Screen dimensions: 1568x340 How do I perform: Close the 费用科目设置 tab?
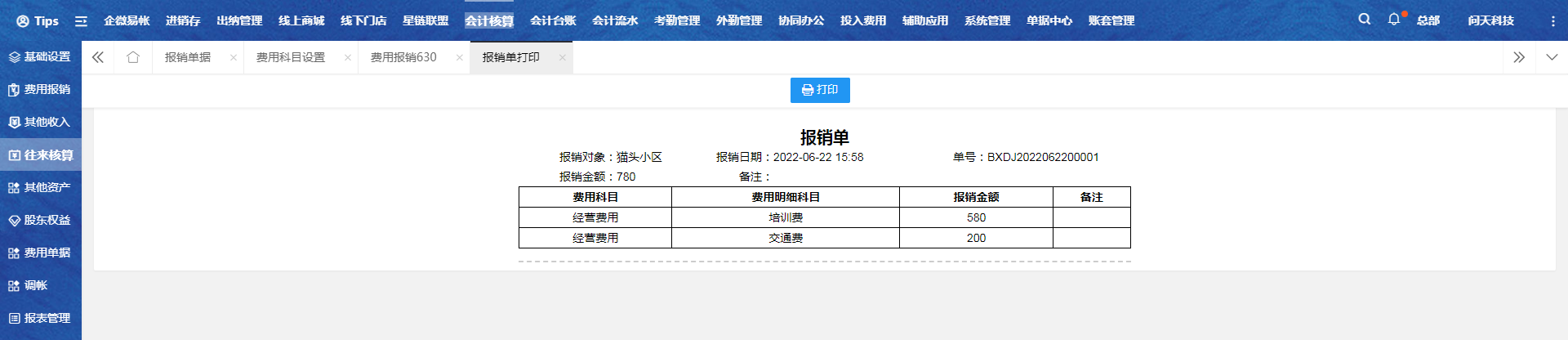click(x=348, y=57)
